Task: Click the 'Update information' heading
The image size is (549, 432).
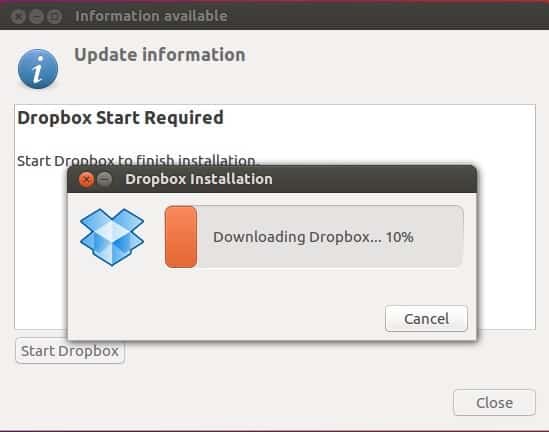Action: 160,55
